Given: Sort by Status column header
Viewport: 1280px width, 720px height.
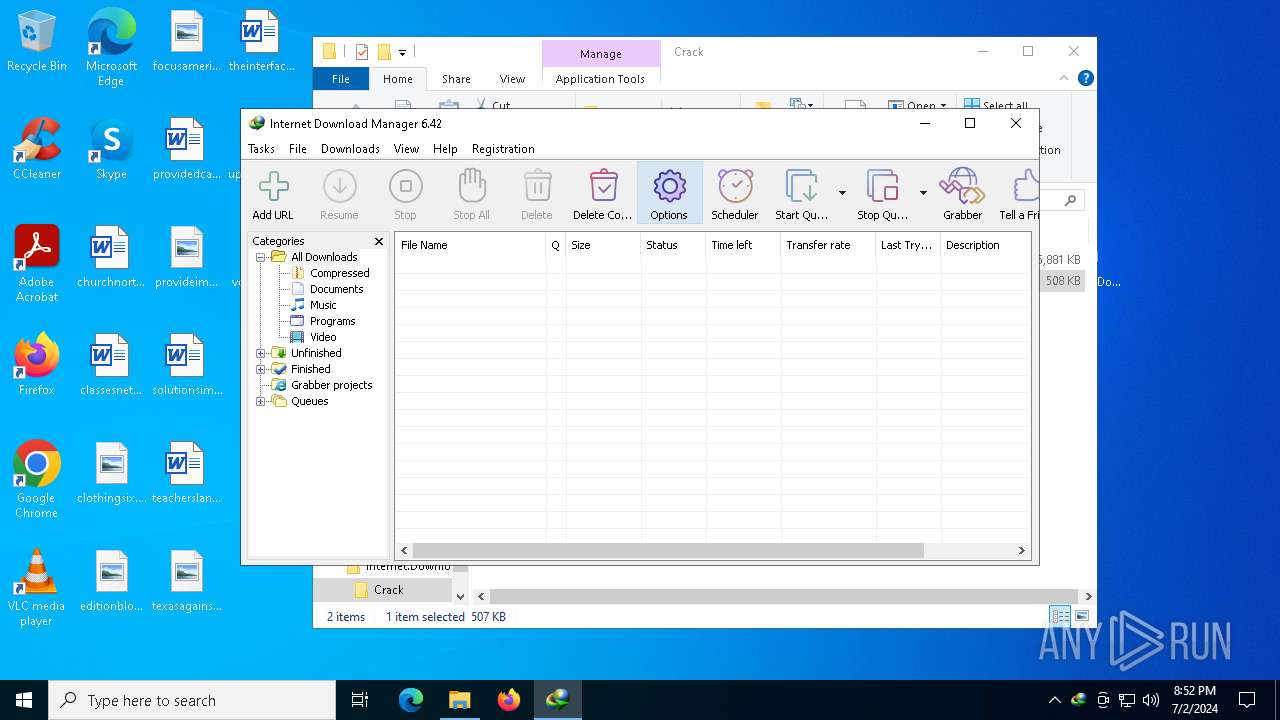Looking at the screenshot, I should (x=673, y=245).
